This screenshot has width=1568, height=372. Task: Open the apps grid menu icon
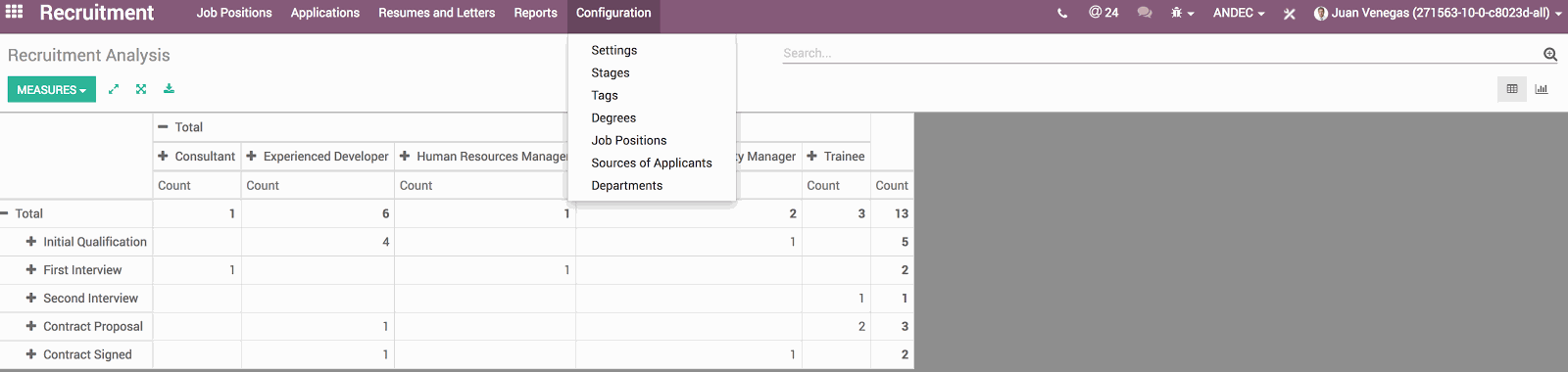click(14, 12)
